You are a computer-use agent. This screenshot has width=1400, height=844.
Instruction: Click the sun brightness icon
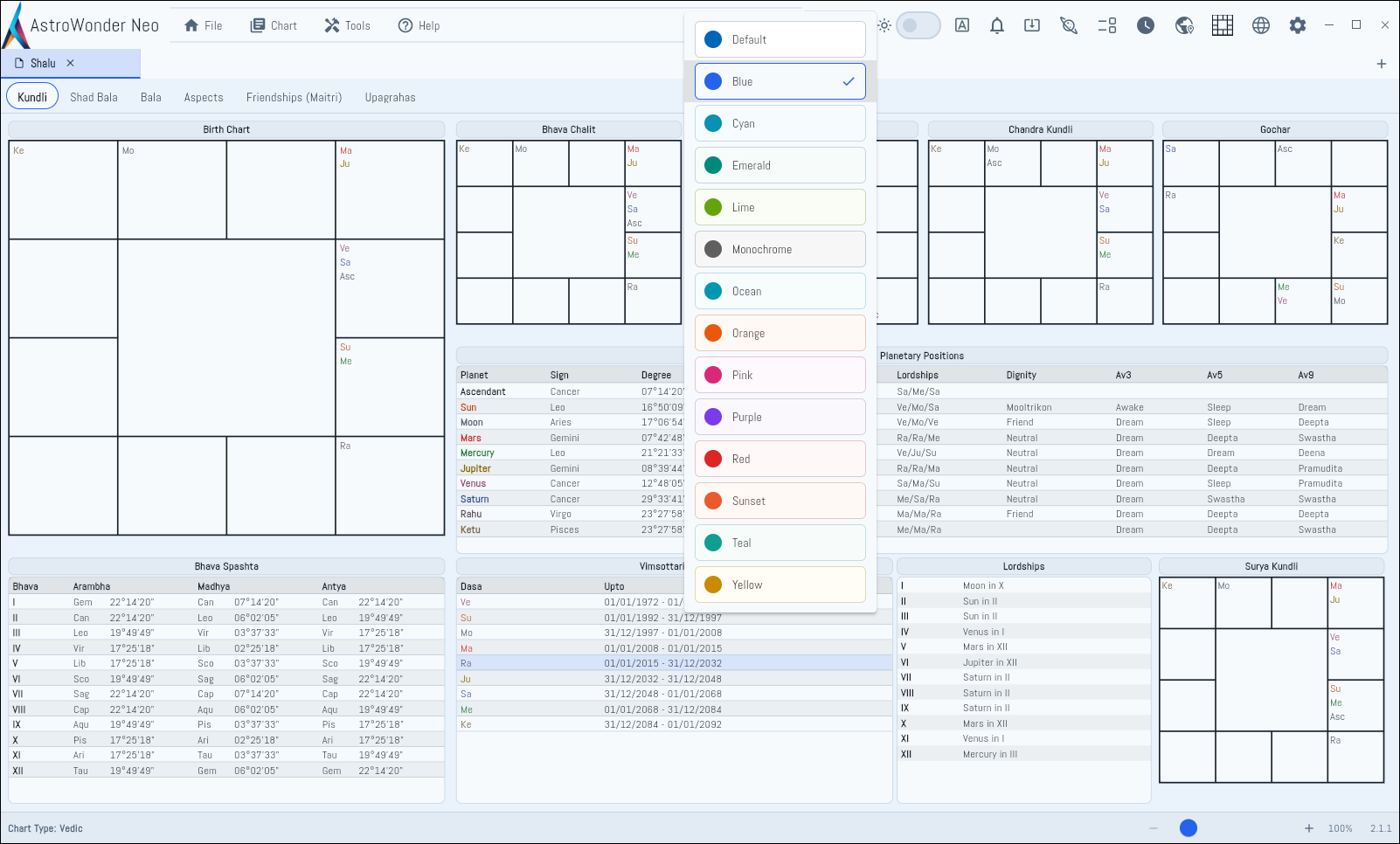(884, 25)
